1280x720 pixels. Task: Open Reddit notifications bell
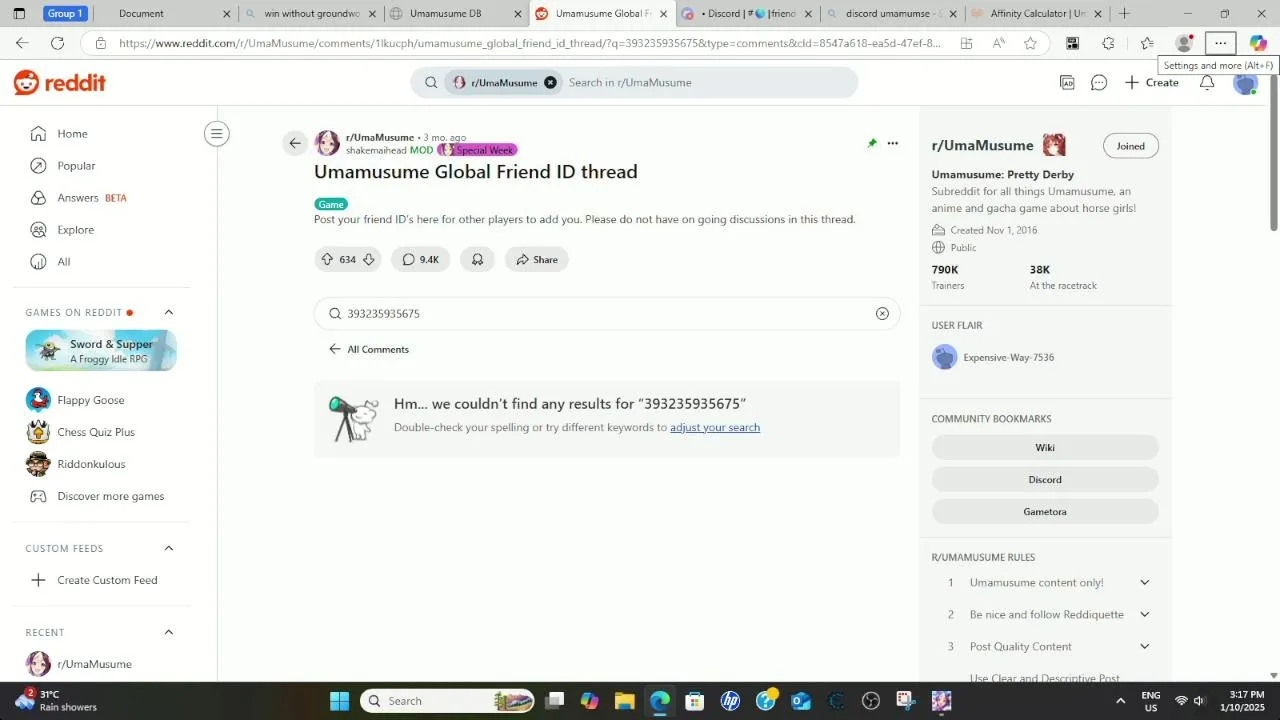(1207, 83)
